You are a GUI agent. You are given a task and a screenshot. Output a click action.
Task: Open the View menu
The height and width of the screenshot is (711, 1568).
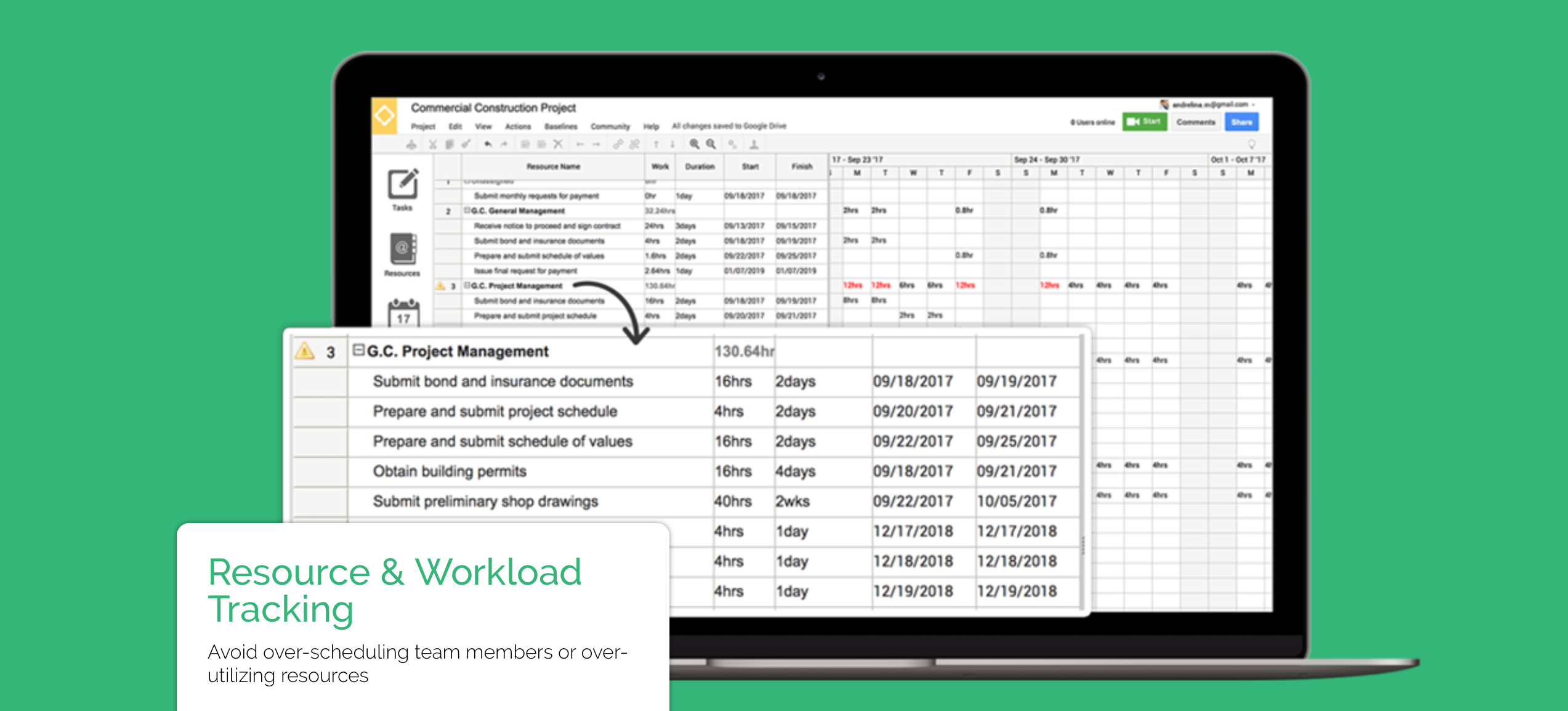pos(483,126)
